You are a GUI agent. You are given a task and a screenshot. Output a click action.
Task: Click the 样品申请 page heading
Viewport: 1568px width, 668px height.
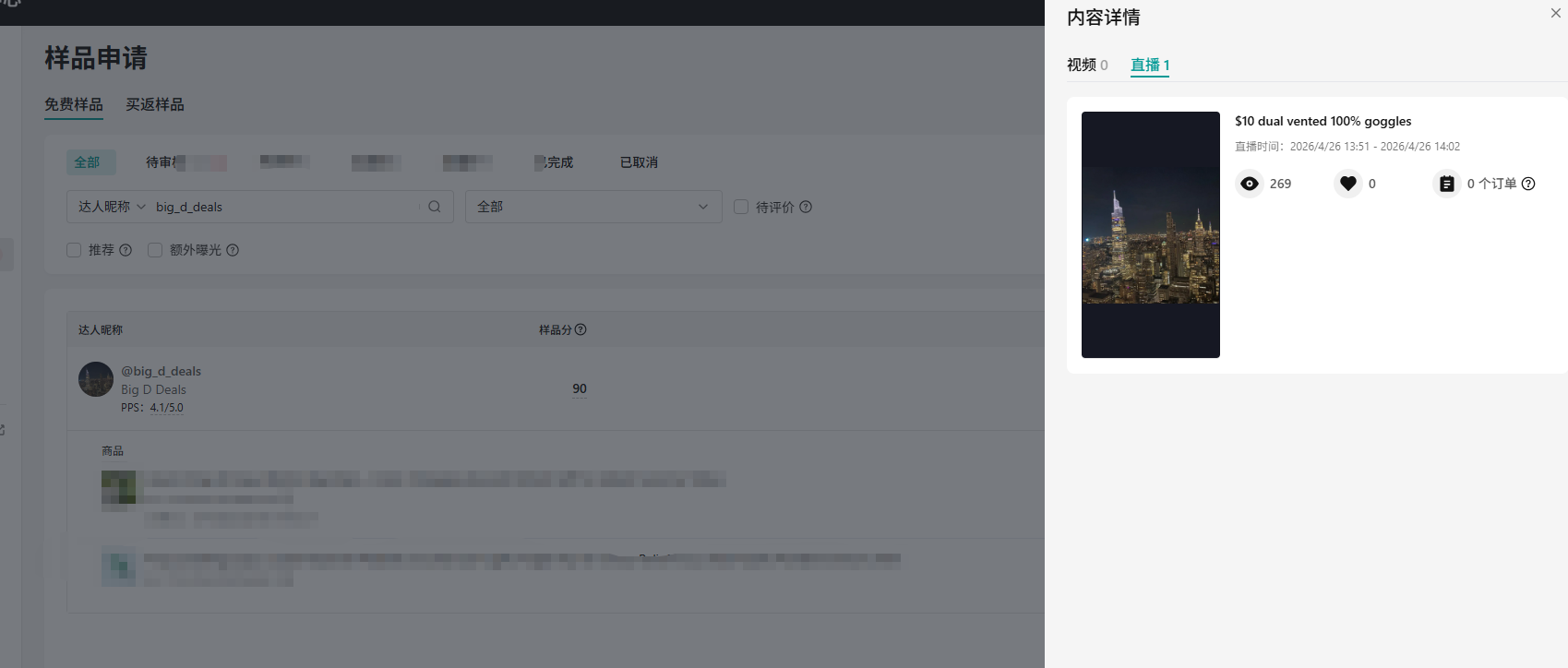96,58
